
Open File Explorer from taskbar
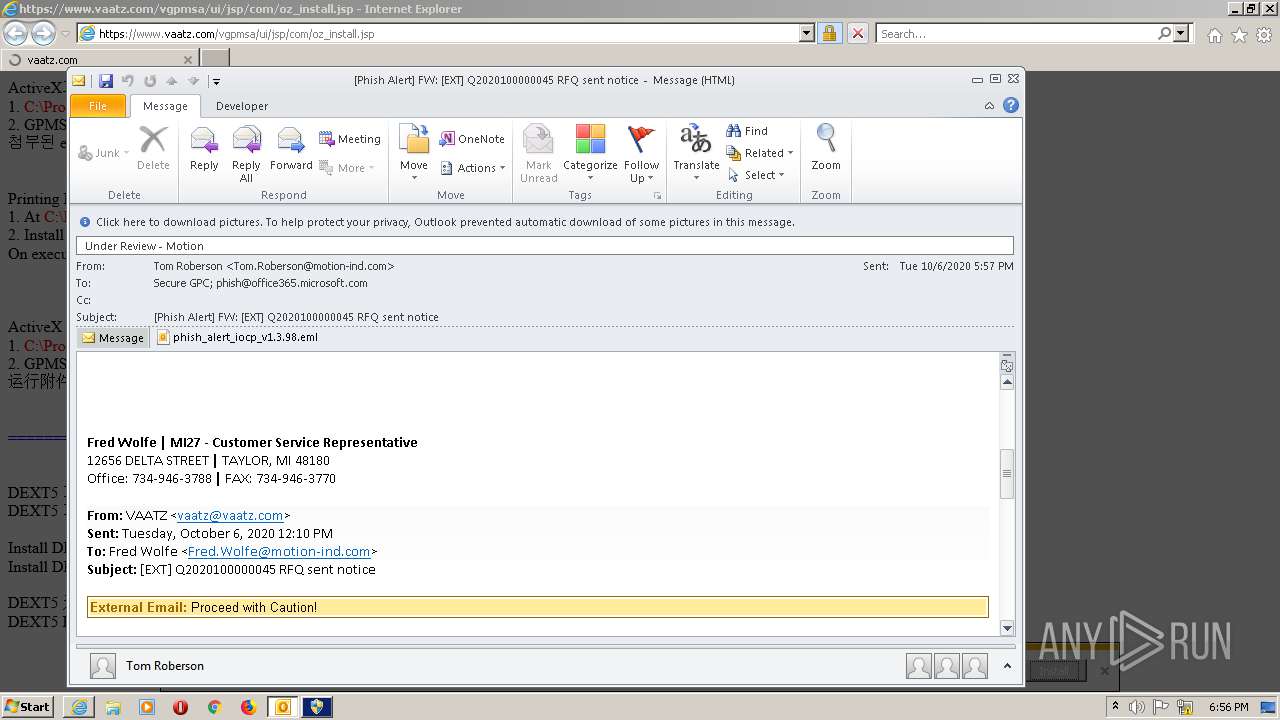(113, 707)
